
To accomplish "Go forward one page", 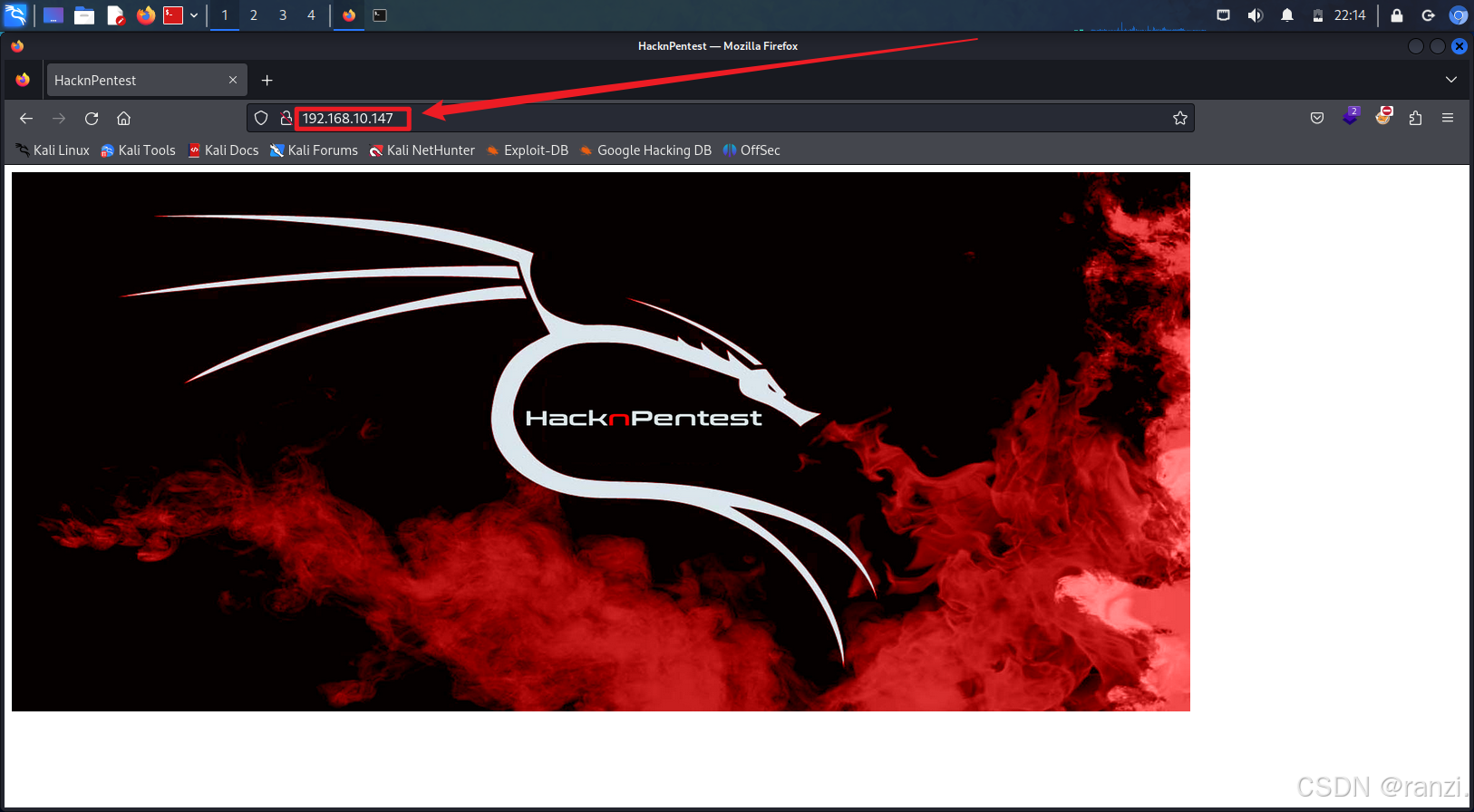I will pos(59,118).
